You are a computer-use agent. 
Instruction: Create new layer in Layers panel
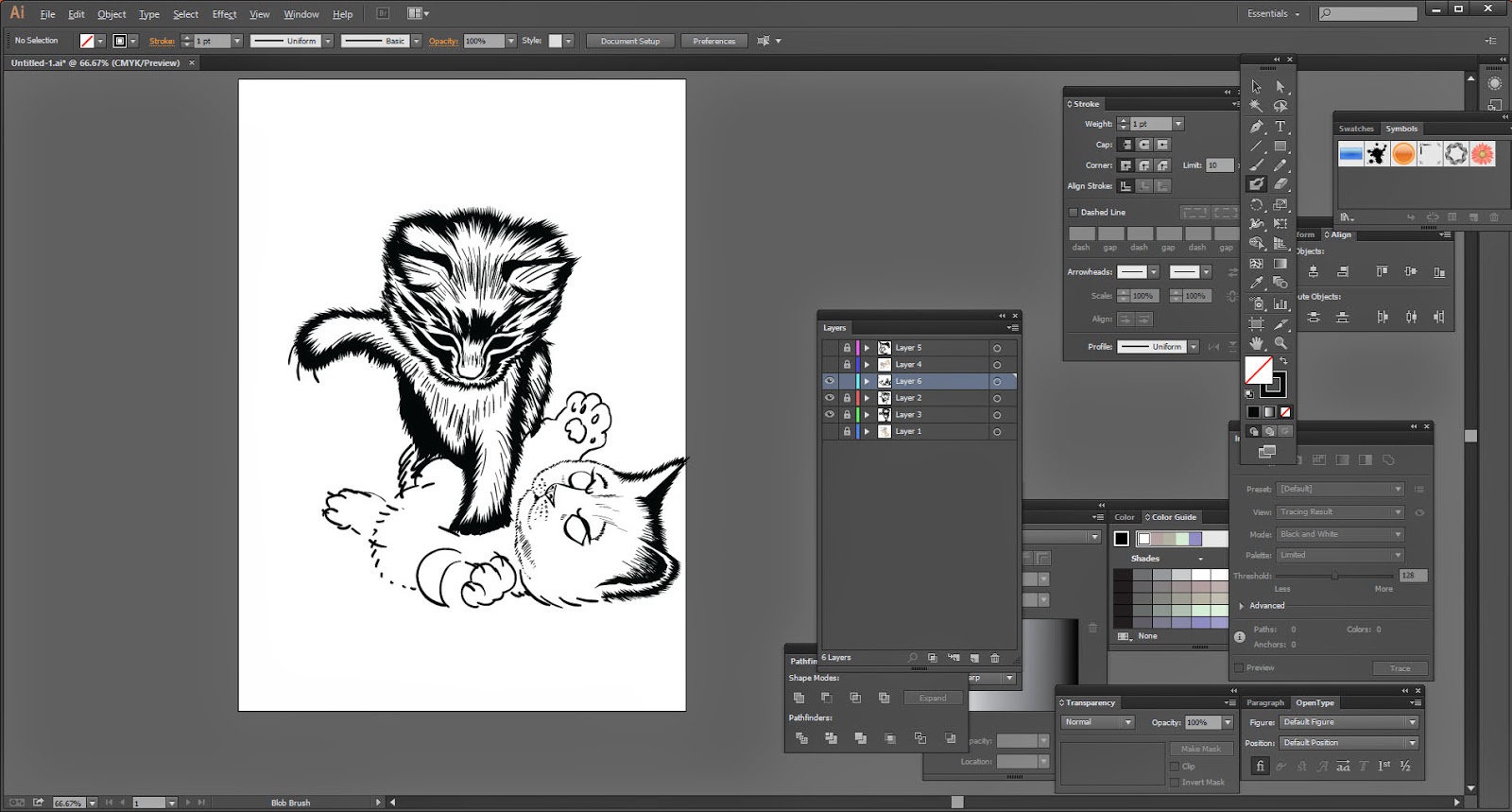tap(974, 658)
